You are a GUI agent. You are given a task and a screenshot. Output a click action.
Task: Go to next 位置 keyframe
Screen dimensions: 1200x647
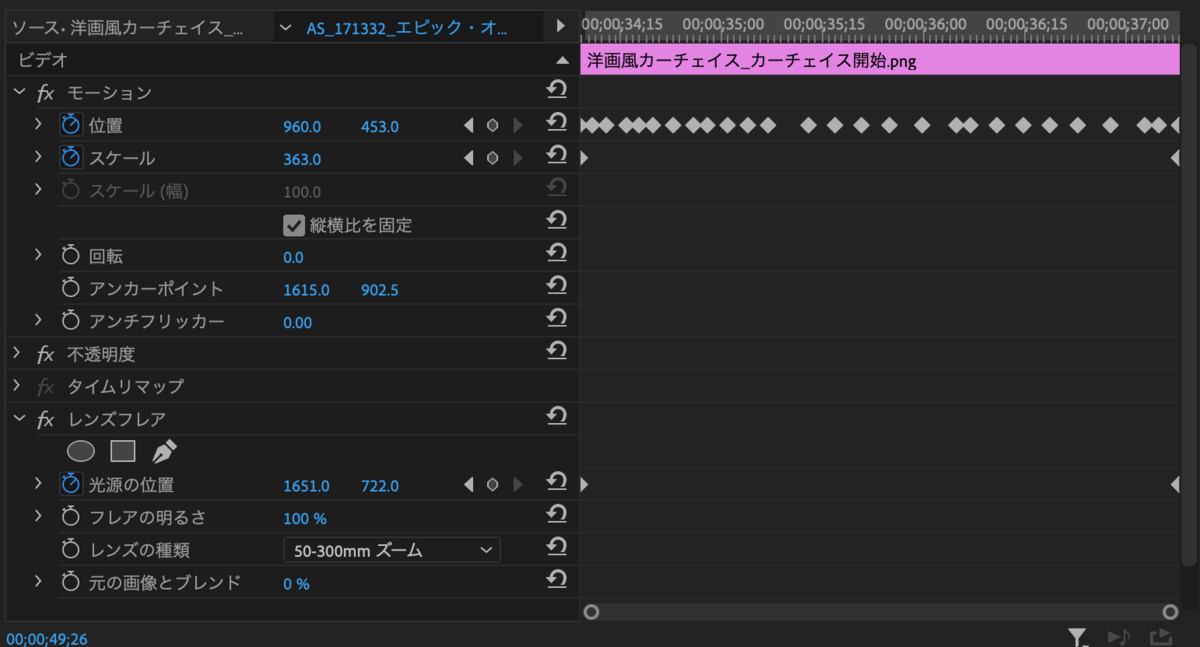517,126
